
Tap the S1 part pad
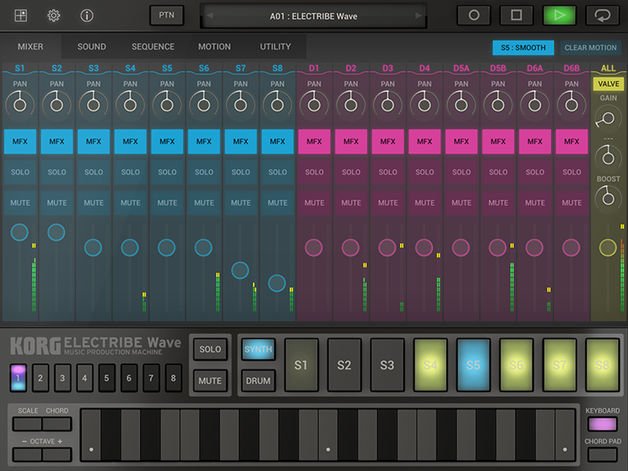point(301,365)
